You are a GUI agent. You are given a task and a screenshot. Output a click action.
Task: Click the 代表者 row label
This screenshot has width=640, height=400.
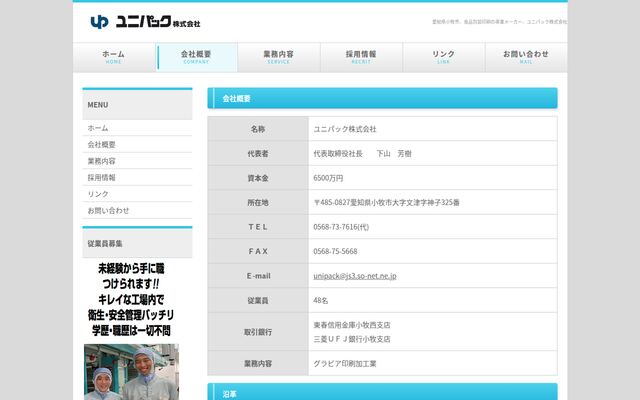[x=258, y=153]
